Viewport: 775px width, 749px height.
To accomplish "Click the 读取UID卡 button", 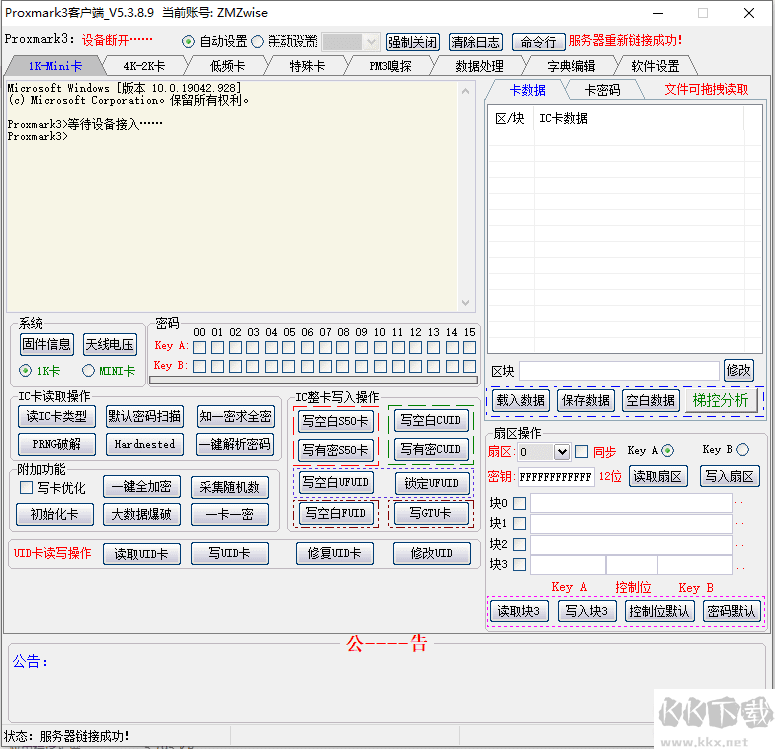I will coord(141,554).
